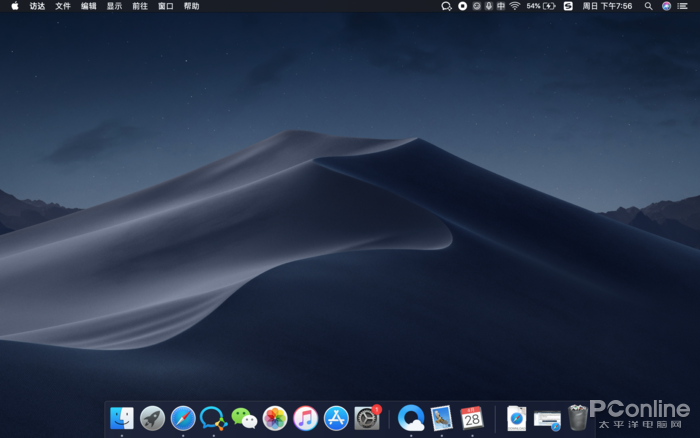Open the 访达 (Finder) menu

click(37, 6)
